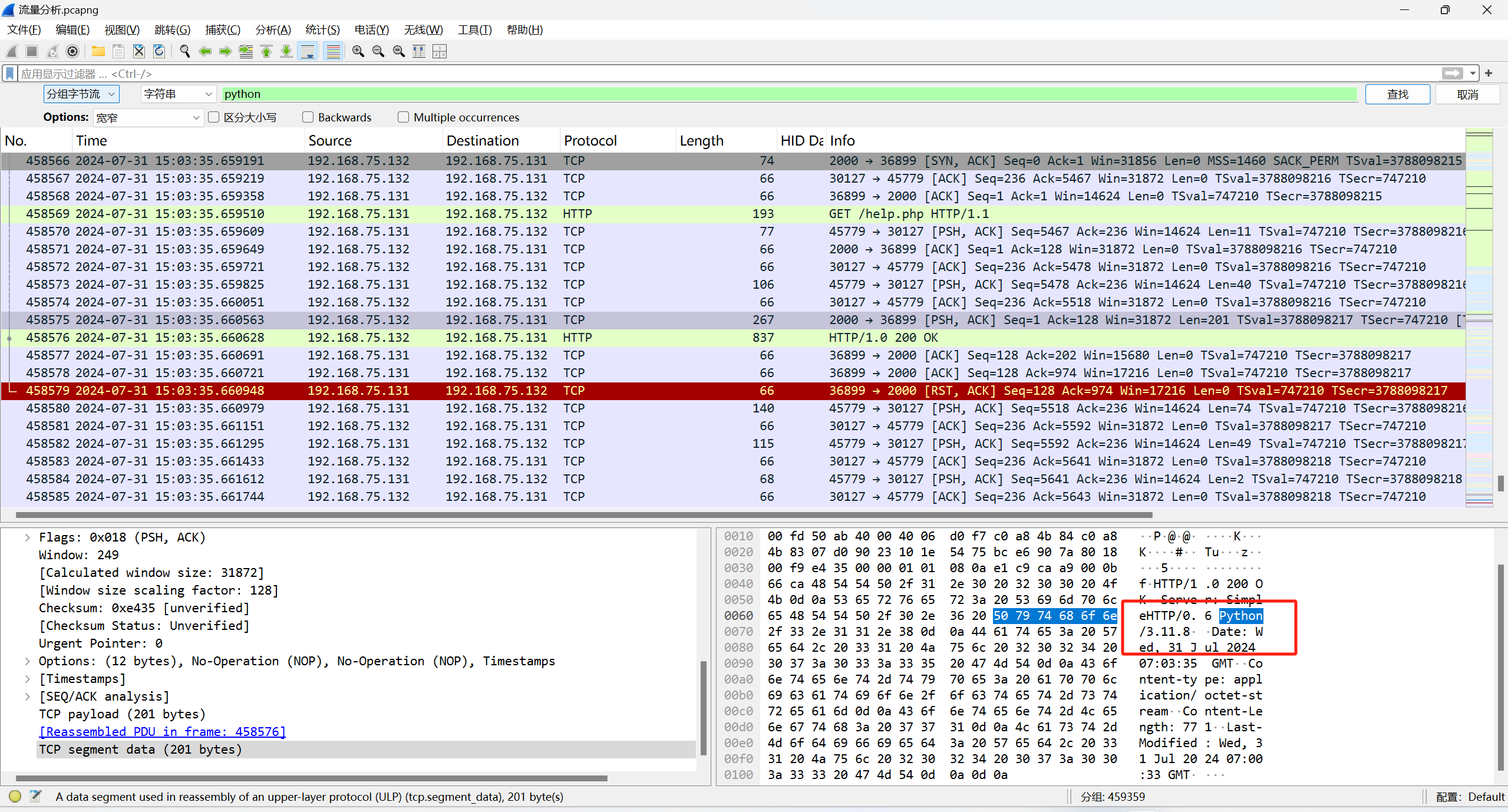
Task: Go to first packet arrow icon
Action: [266, 52]
